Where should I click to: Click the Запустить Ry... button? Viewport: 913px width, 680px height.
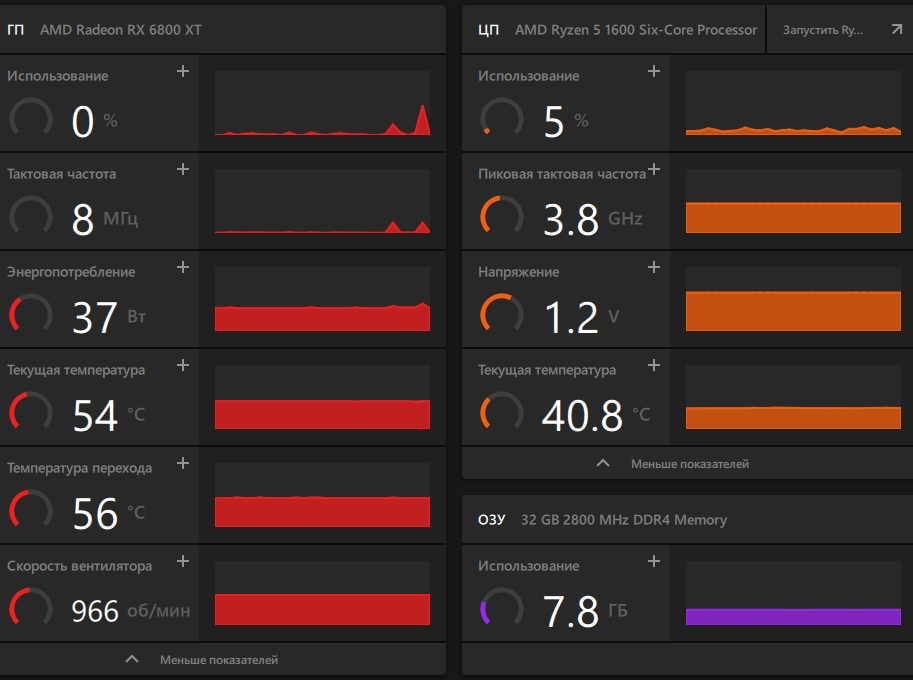[822, 30]
